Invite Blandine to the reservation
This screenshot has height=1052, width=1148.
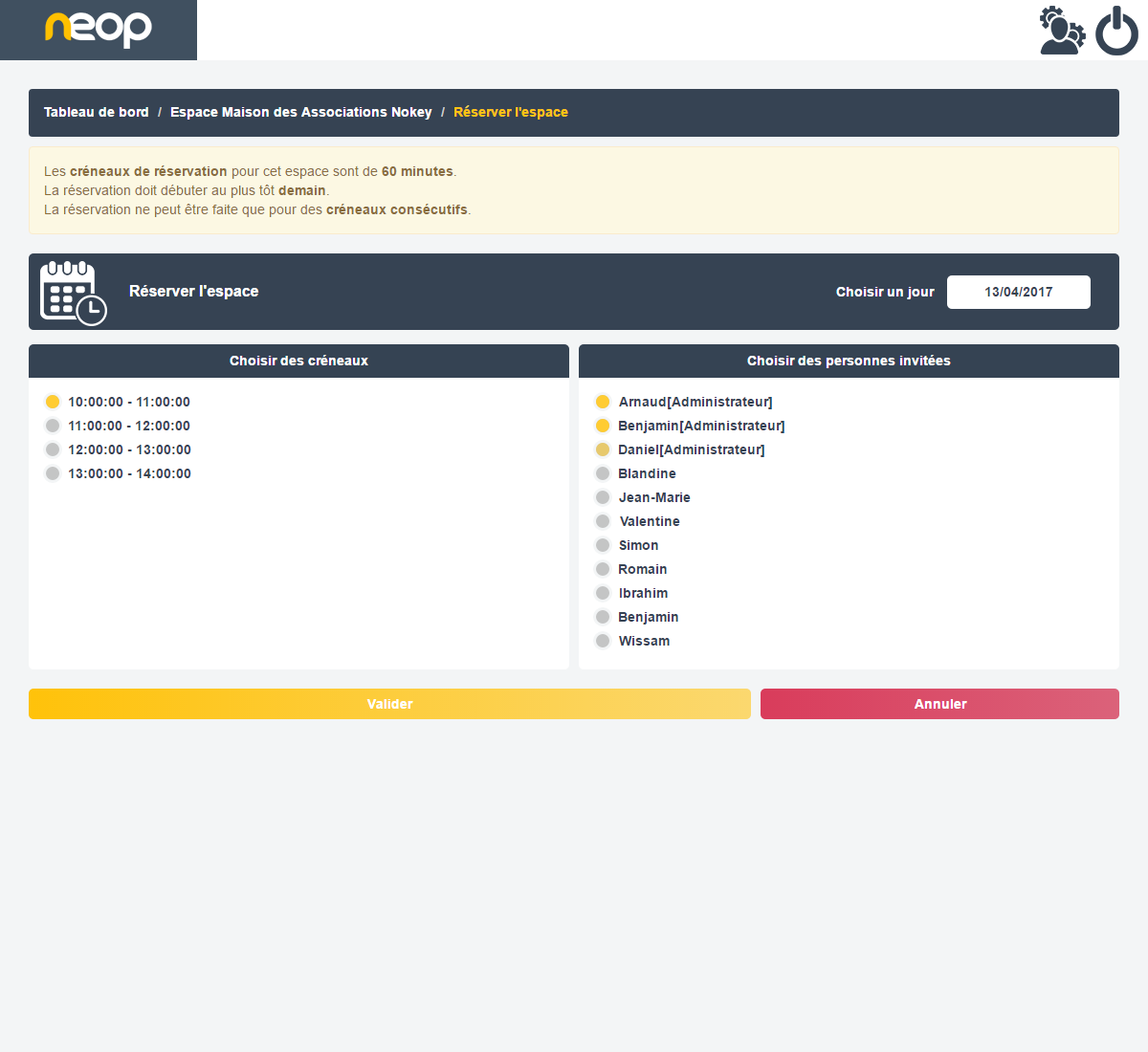point(603,473)
